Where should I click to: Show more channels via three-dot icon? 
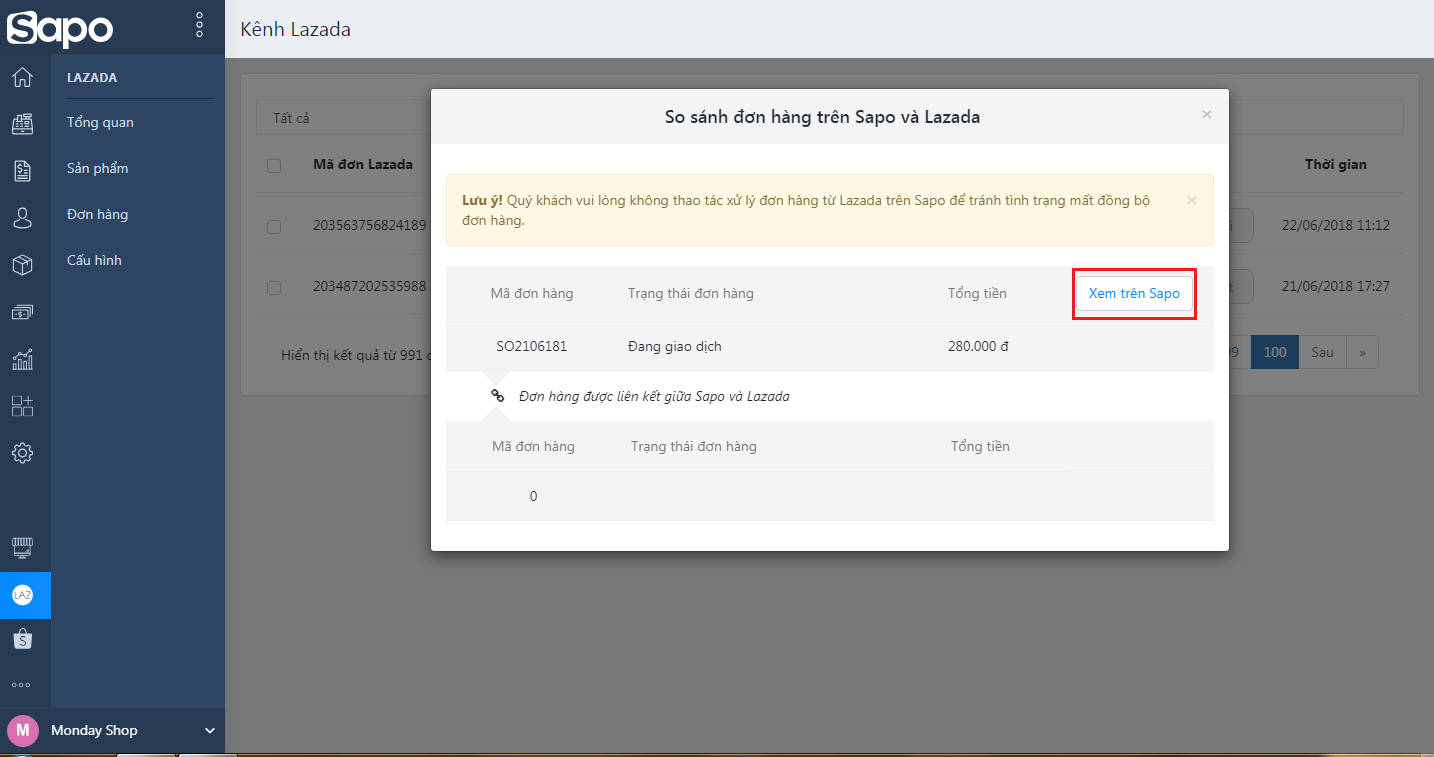click(x=22, y=686)
